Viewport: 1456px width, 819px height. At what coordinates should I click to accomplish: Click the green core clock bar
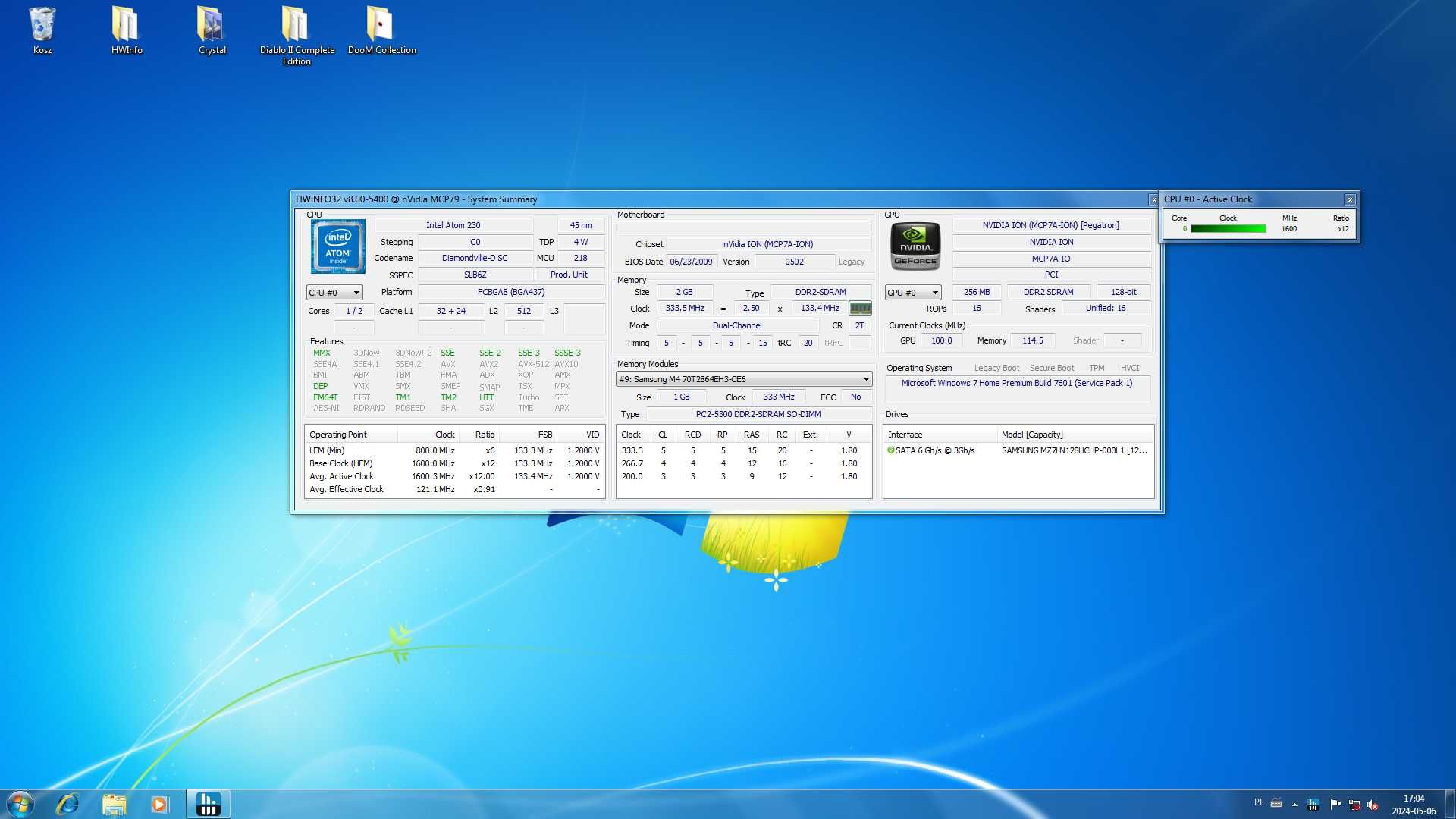(1228, 229)
